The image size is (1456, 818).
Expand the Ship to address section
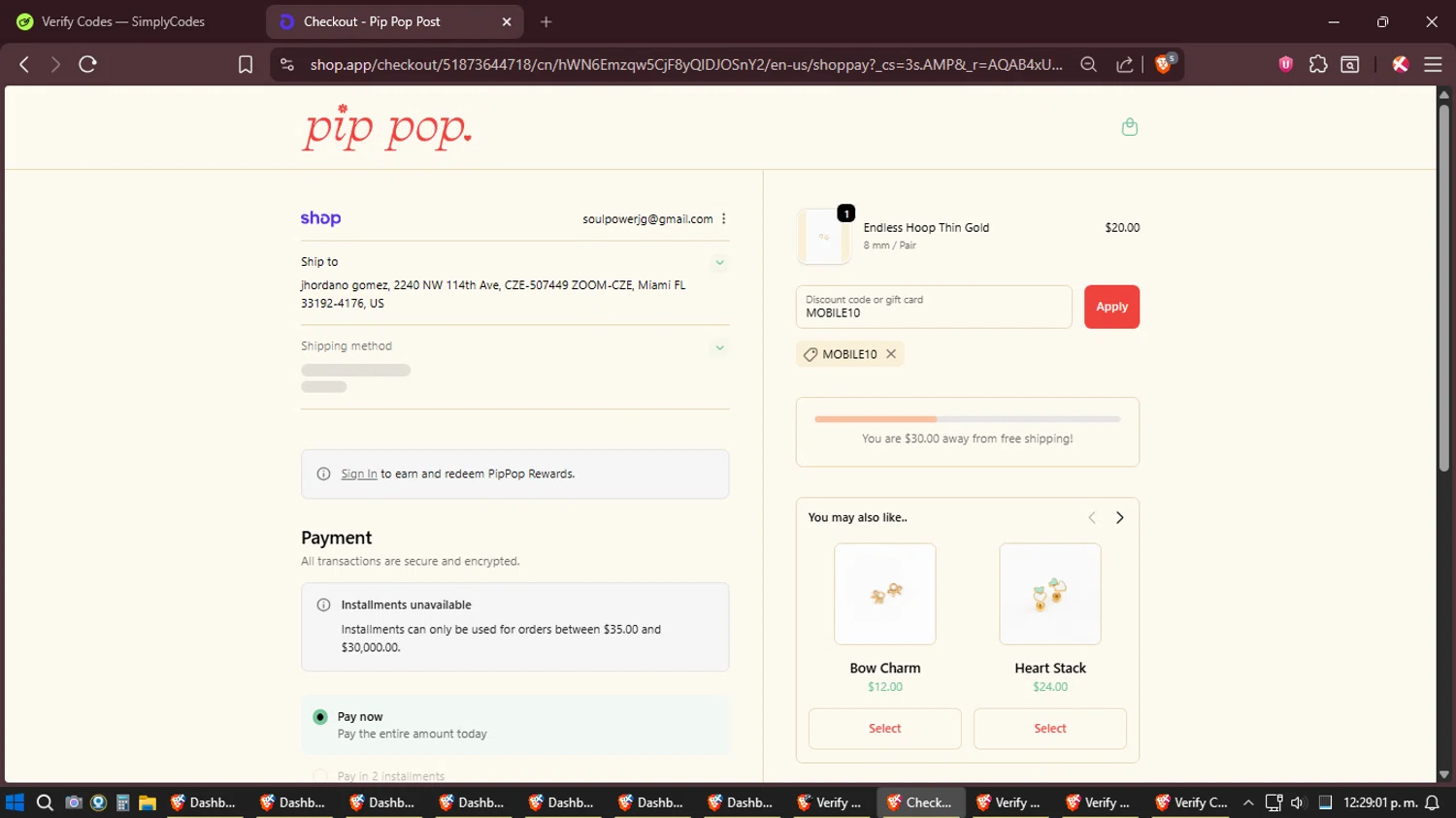pos(719,262)
